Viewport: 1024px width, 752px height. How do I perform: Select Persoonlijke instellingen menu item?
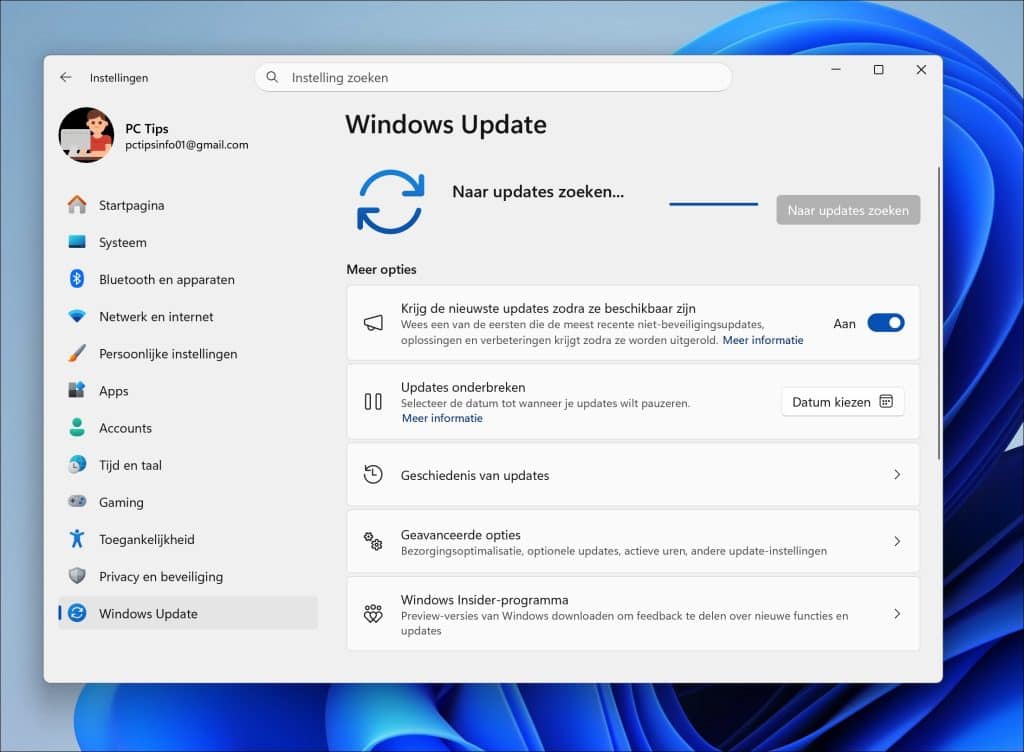(x=188, y=354)
